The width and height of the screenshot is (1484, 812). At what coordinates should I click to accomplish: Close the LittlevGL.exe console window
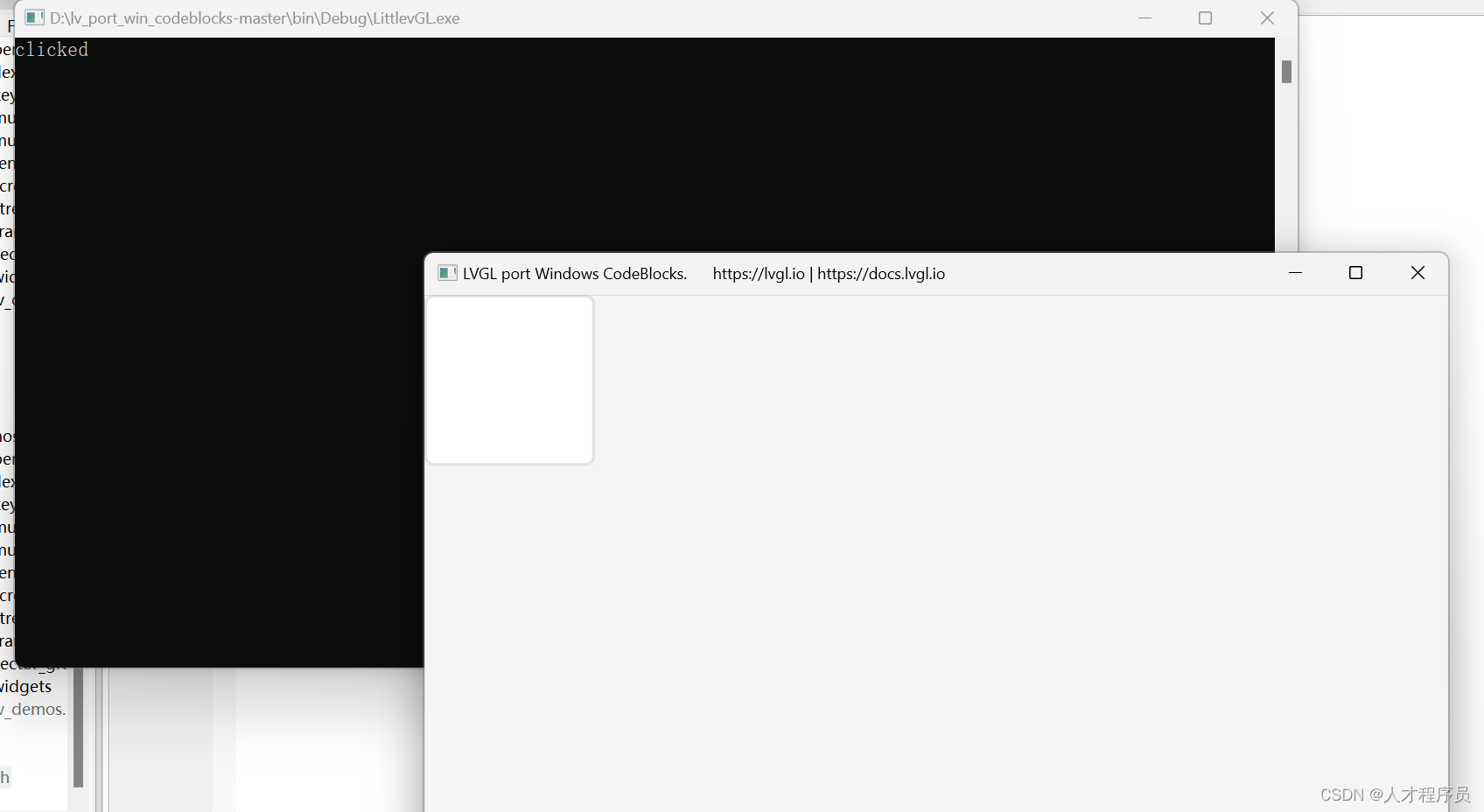[1267, 18]
